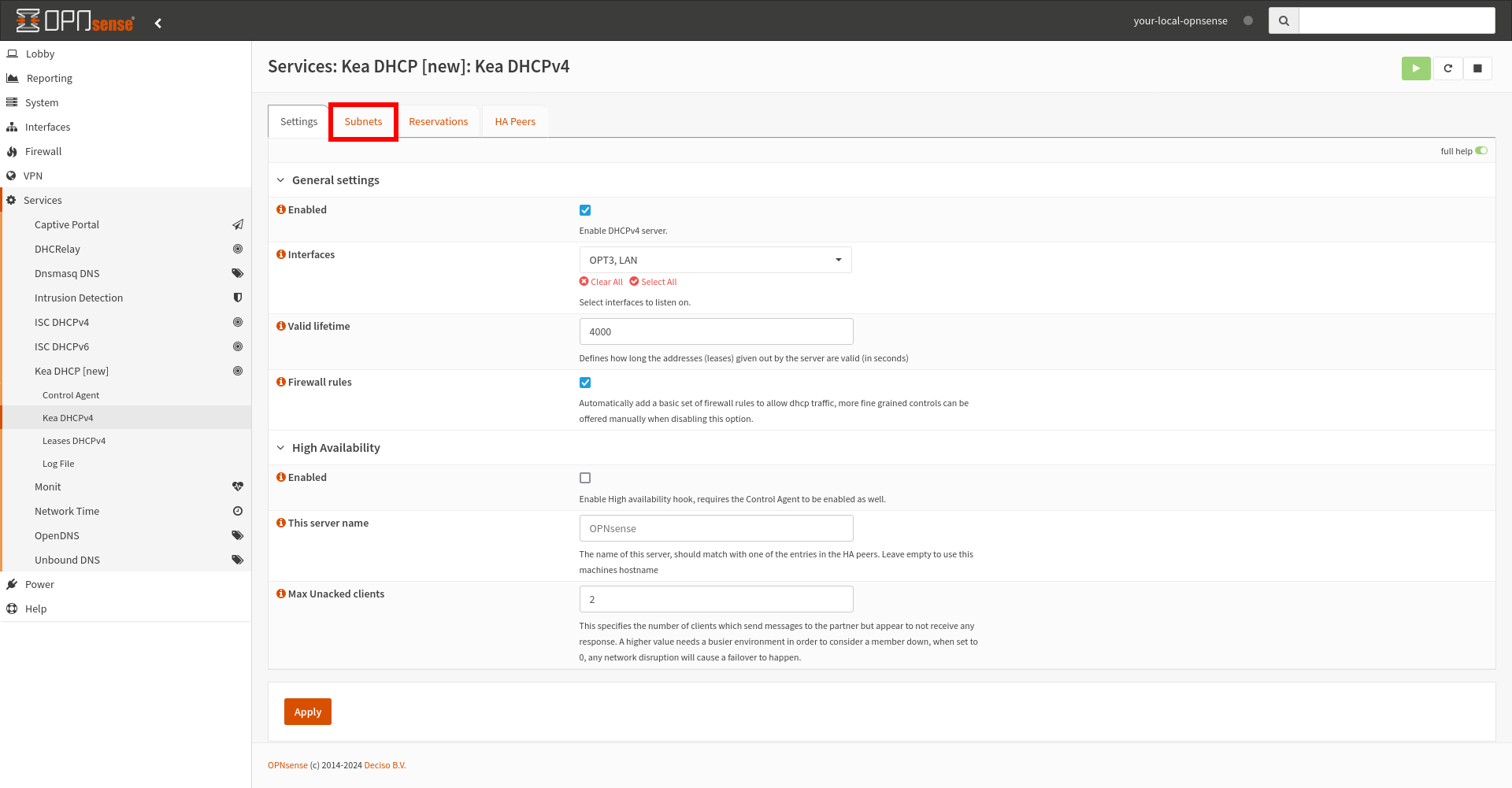Click the Dnsmasq DNS tags icon
1512x788 pixels.
(x=238, y=273)
